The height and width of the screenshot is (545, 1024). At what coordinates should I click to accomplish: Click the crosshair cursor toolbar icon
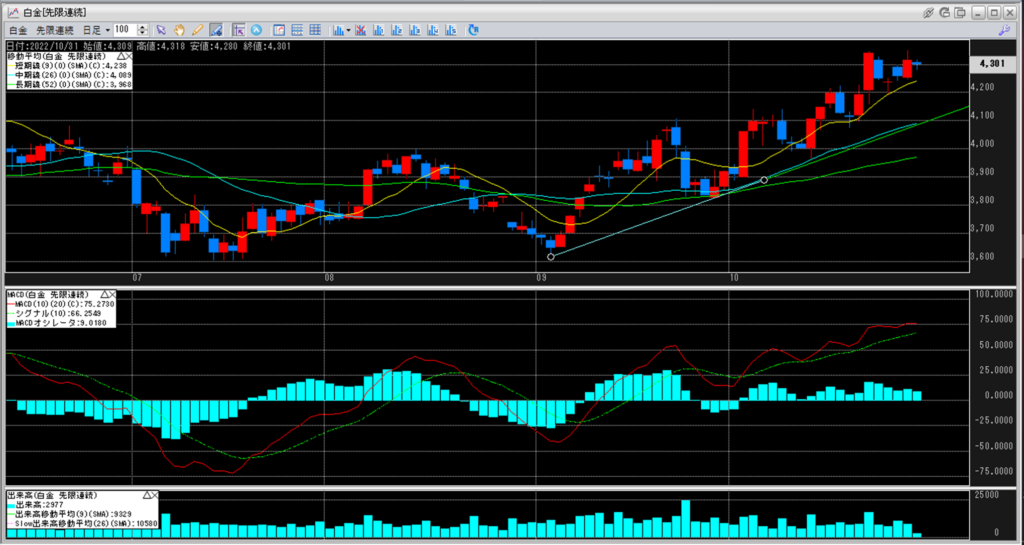pyautogui.click(x=237, y=31)
